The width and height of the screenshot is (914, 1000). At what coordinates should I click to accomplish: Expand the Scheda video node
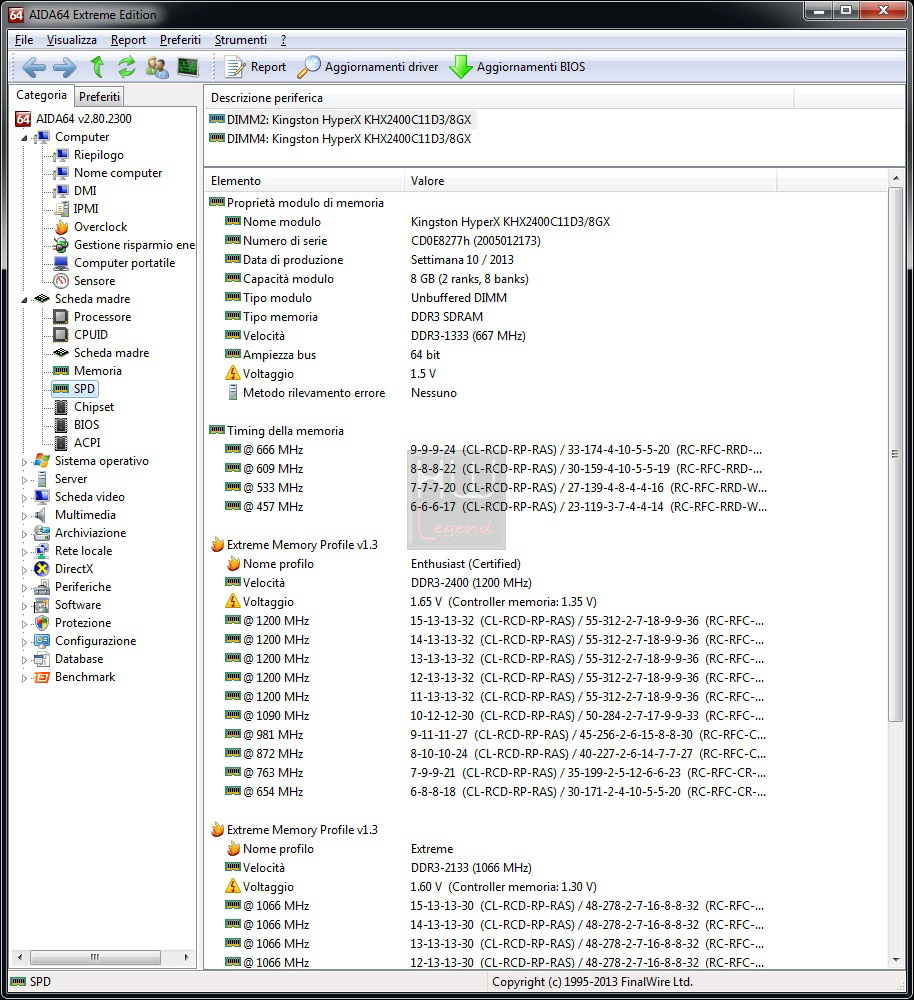click(x=24, y=497)
